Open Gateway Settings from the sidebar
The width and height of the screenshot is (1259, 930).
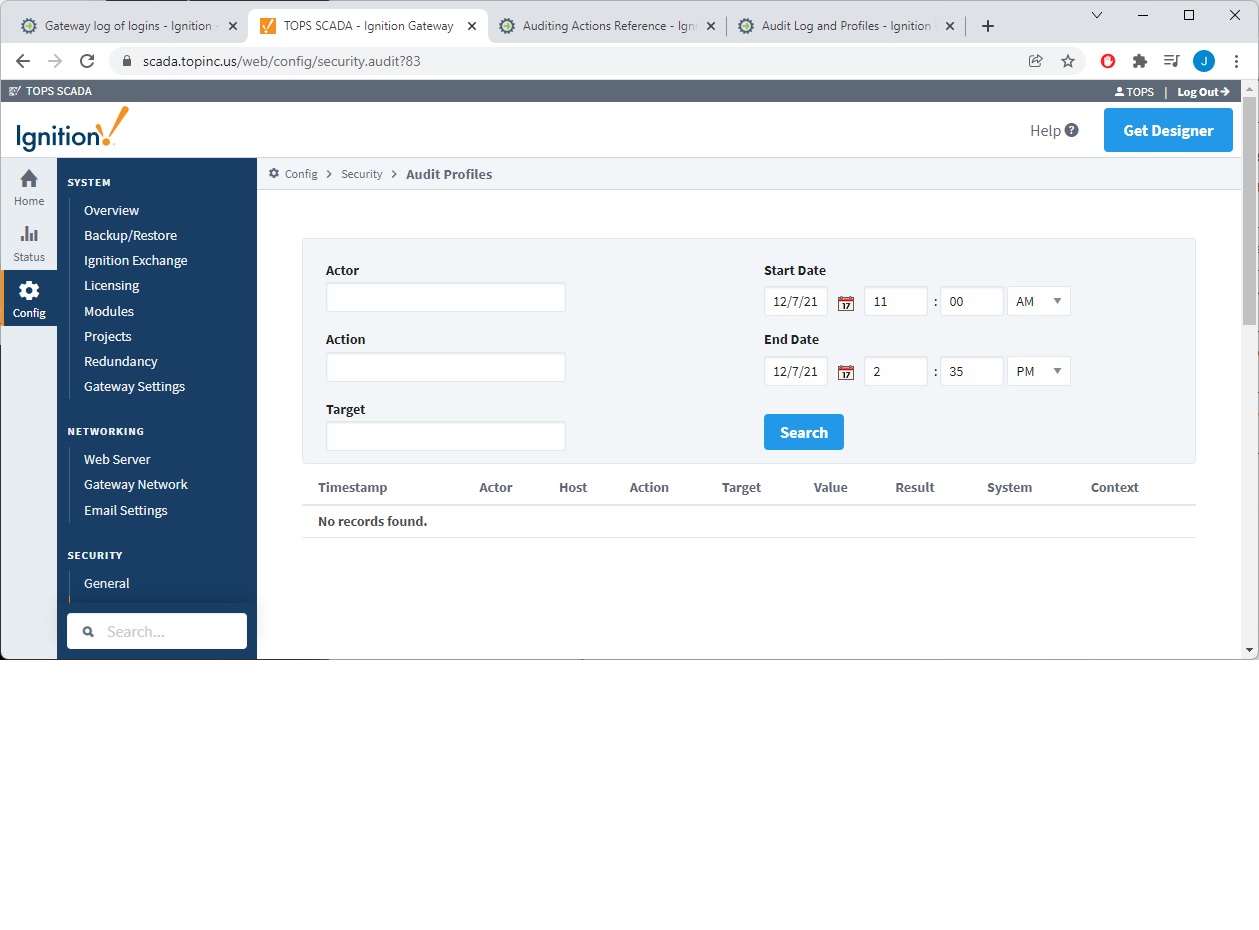(134, 386)
